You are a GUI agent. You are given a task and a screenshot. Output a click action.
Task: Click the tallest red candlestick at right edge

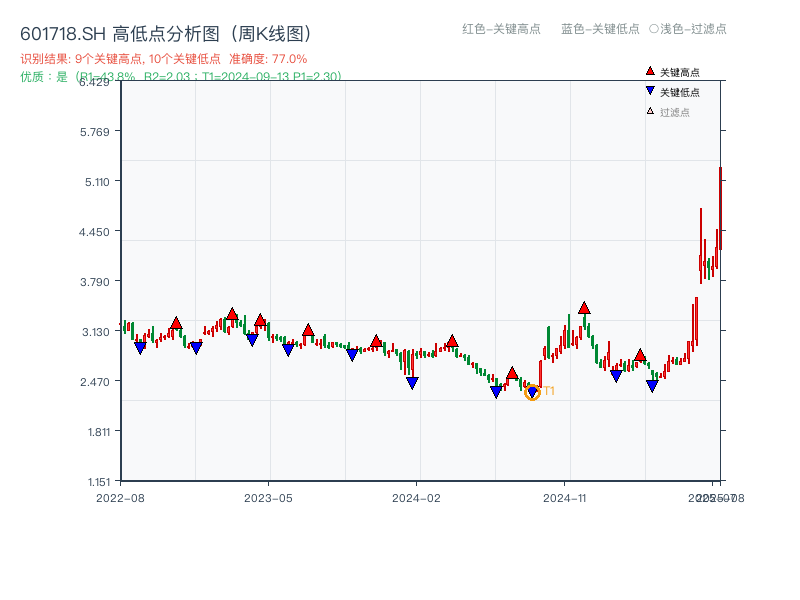(x=720, y=208)
